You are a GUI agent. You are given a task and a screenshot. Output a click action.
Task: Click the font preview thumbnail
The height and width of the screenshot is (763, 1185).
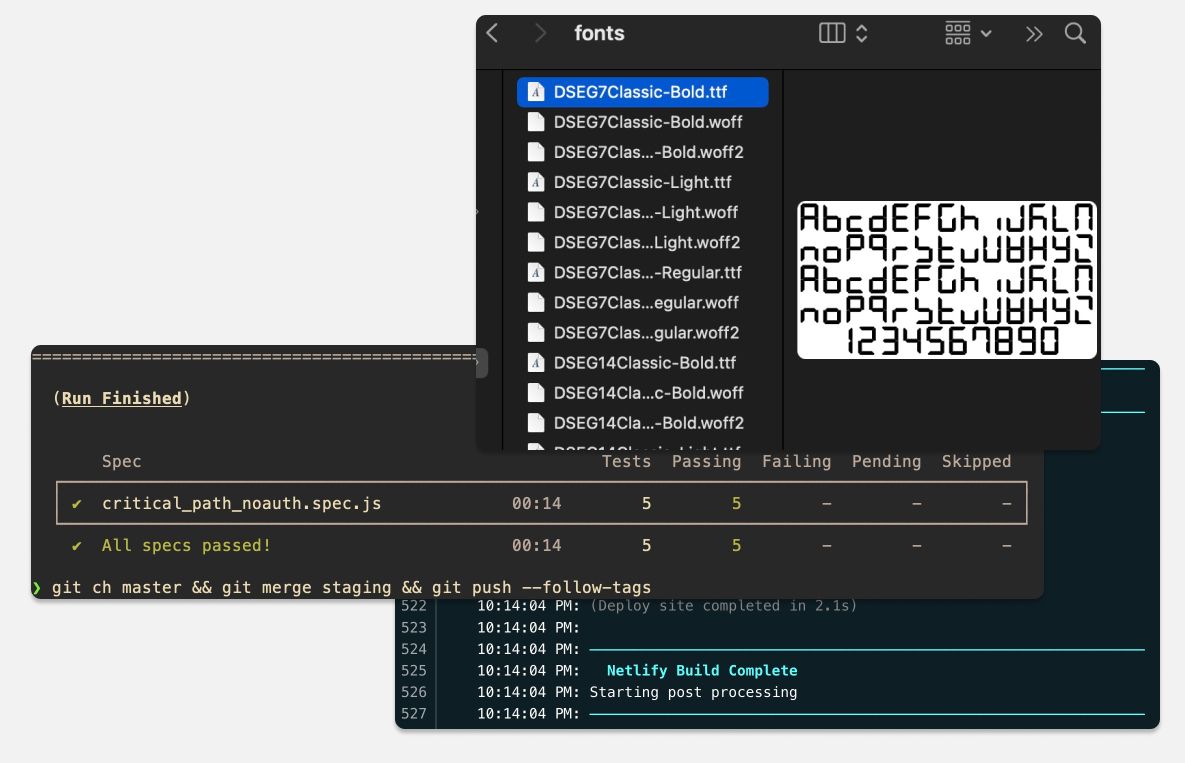click(x=946, y=280)
